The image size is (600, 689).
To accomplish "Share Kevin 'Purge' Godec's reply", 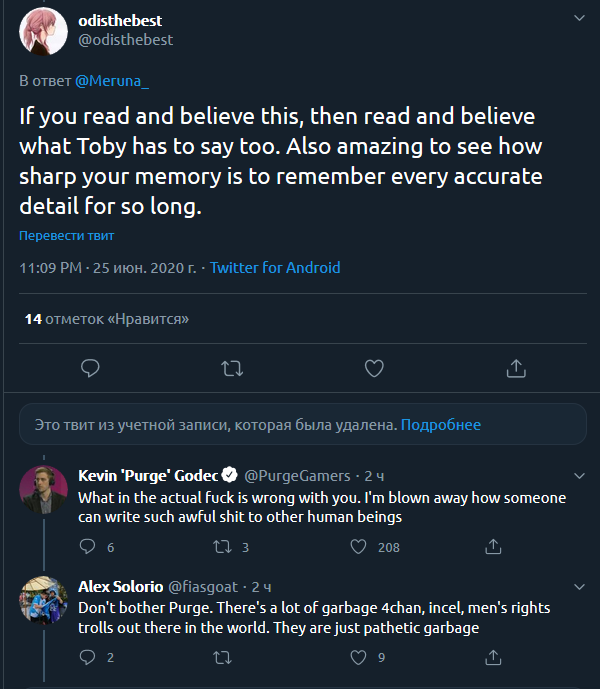I will [492, 547].
